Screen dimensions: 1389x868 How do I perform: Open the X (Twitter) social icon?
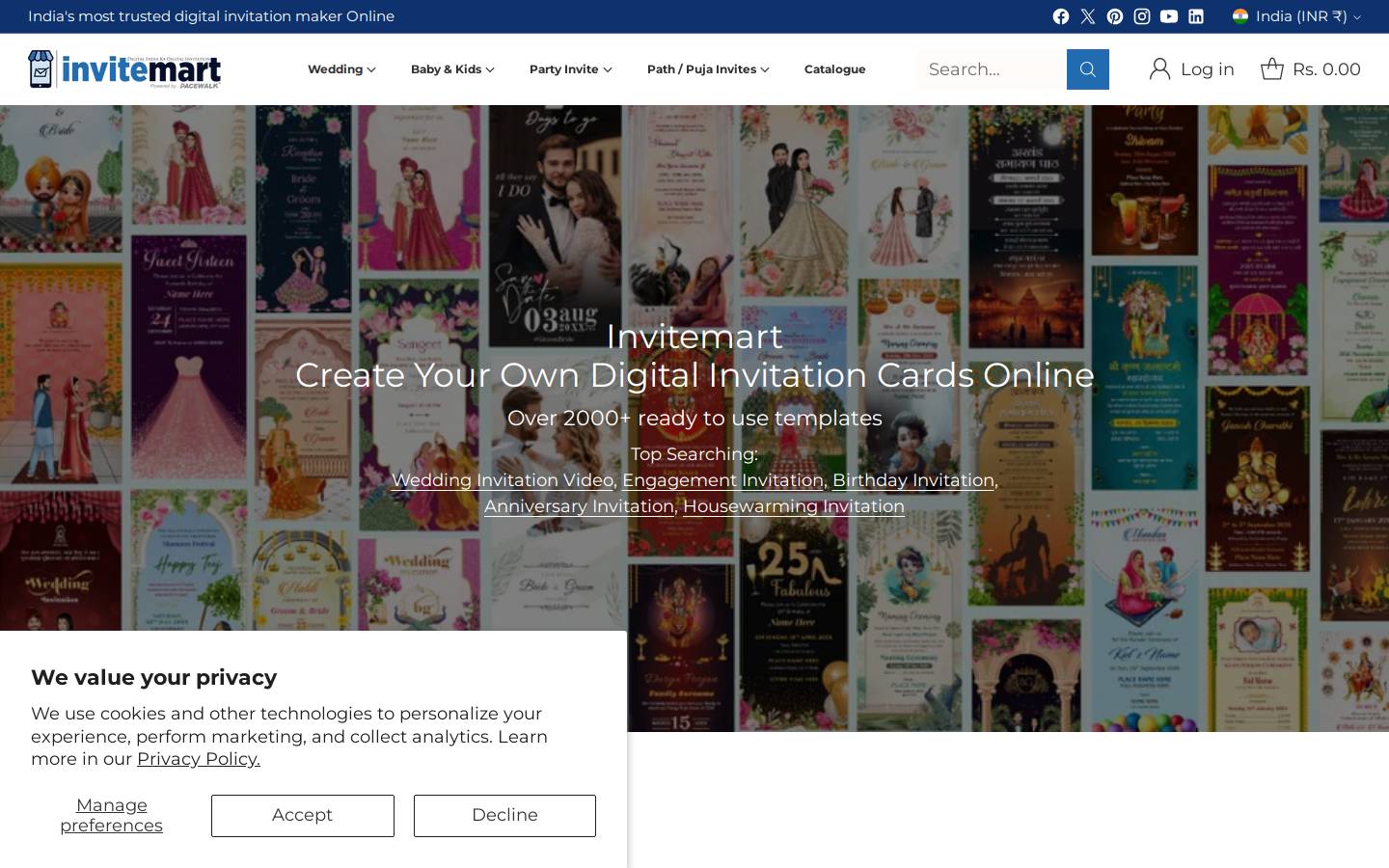coord(1088,16)
